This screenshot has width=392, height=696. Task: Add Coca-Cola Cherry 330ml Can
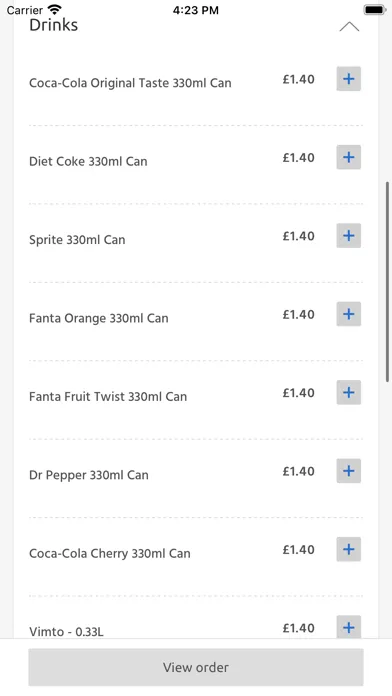[348, 550]
